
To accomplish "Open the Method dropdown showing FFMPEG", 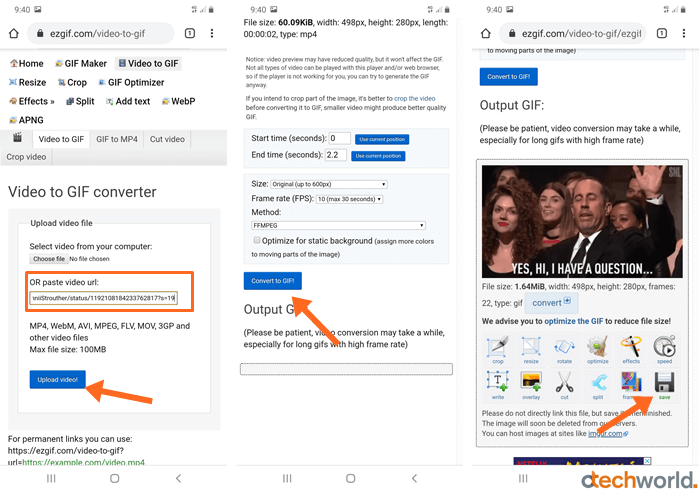I will [x=338, y=225].
